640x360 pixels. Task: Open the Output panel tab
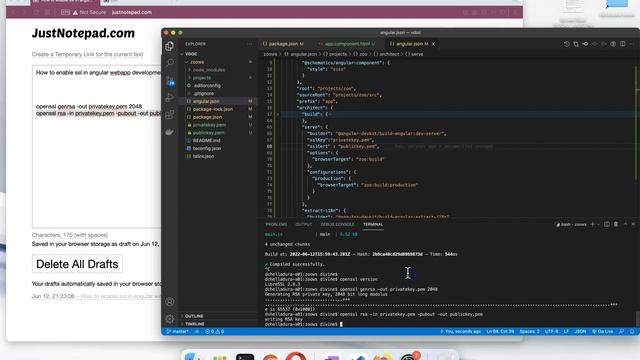coord(304,224)
